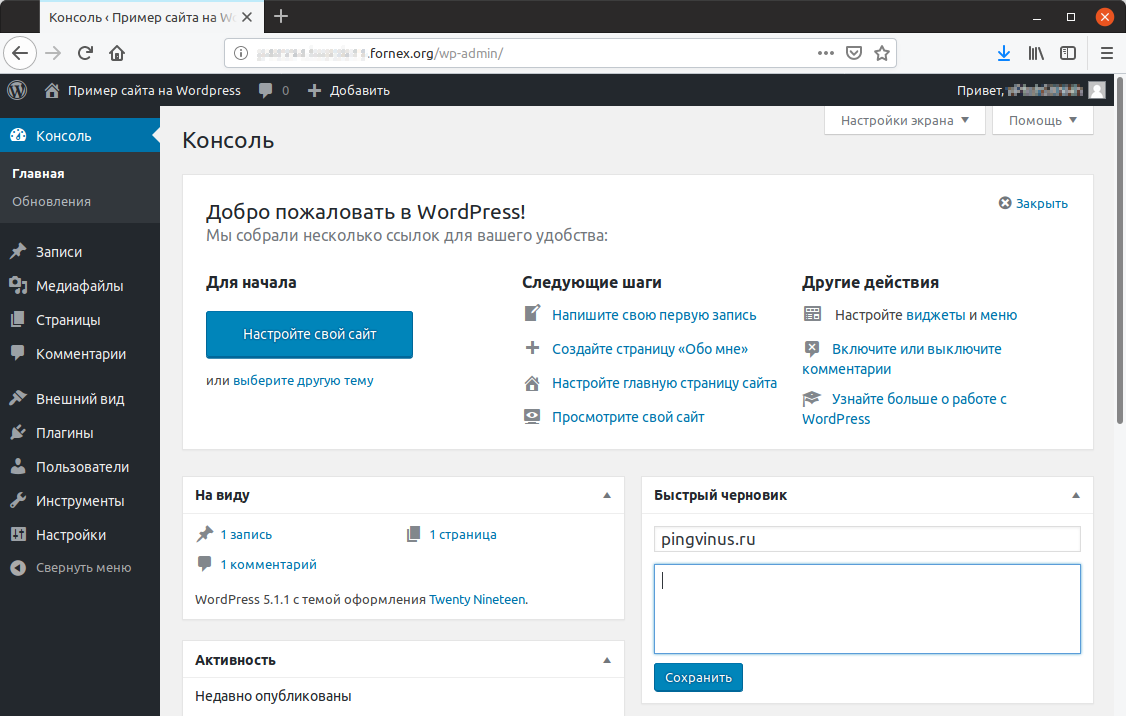Click the user avatar in admin bar
The width and height of the screenshot is (1126, 716).
tap(1097, 90)
